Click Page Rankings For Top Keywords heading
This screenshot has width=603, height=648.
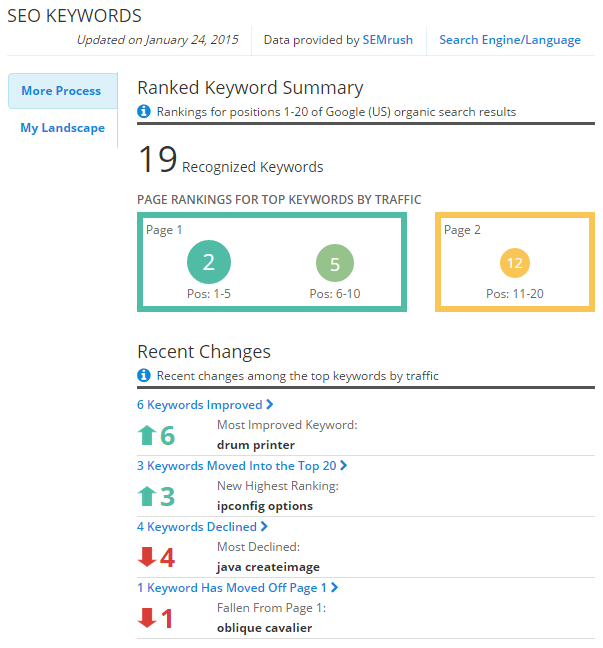[279, 200]
